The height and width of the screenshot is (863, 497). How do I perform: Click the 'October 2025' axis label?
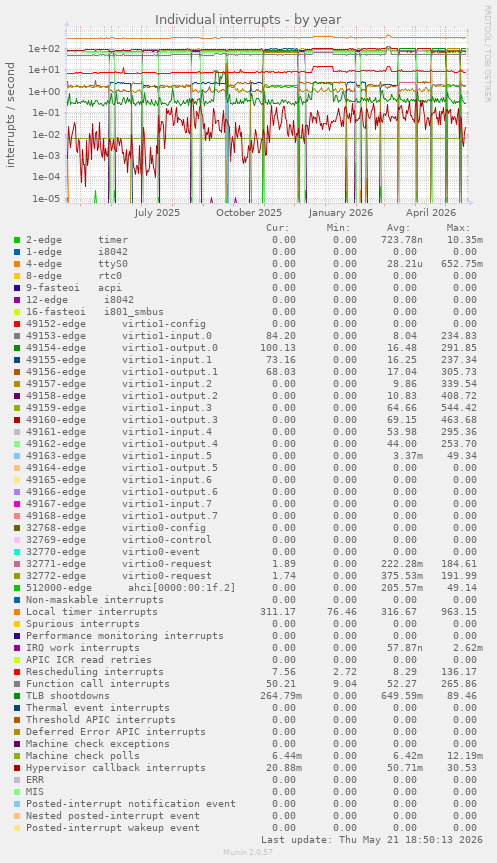[x=249, y=212]
